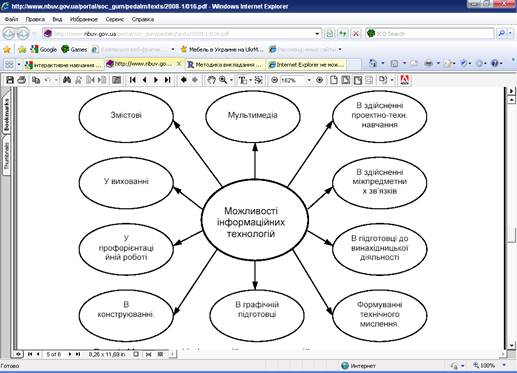Click the page size text 8,26 x 11,69 in

click(107, 354)
